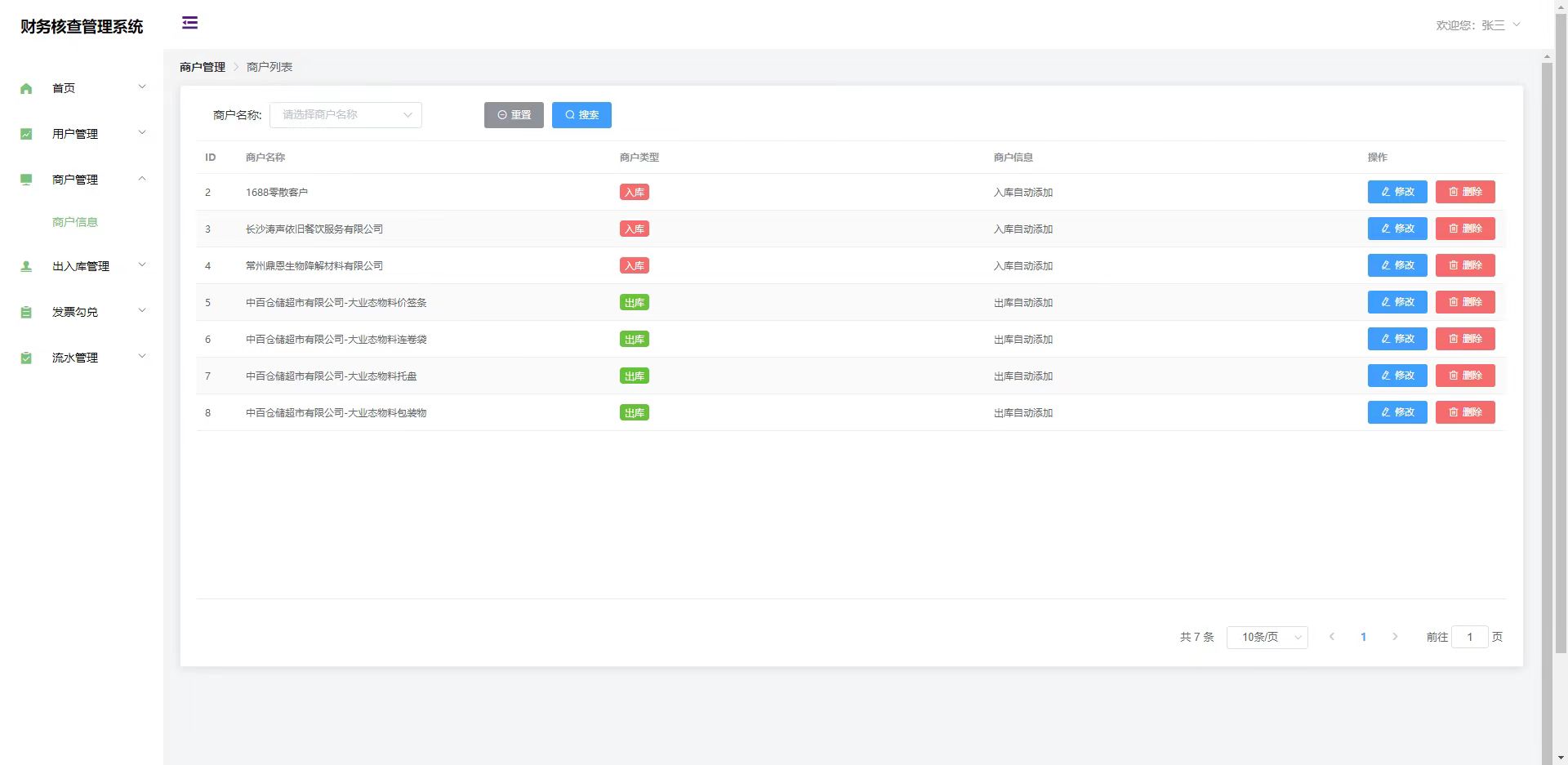Click the 财务核查管理系统 title

[82, 26]
